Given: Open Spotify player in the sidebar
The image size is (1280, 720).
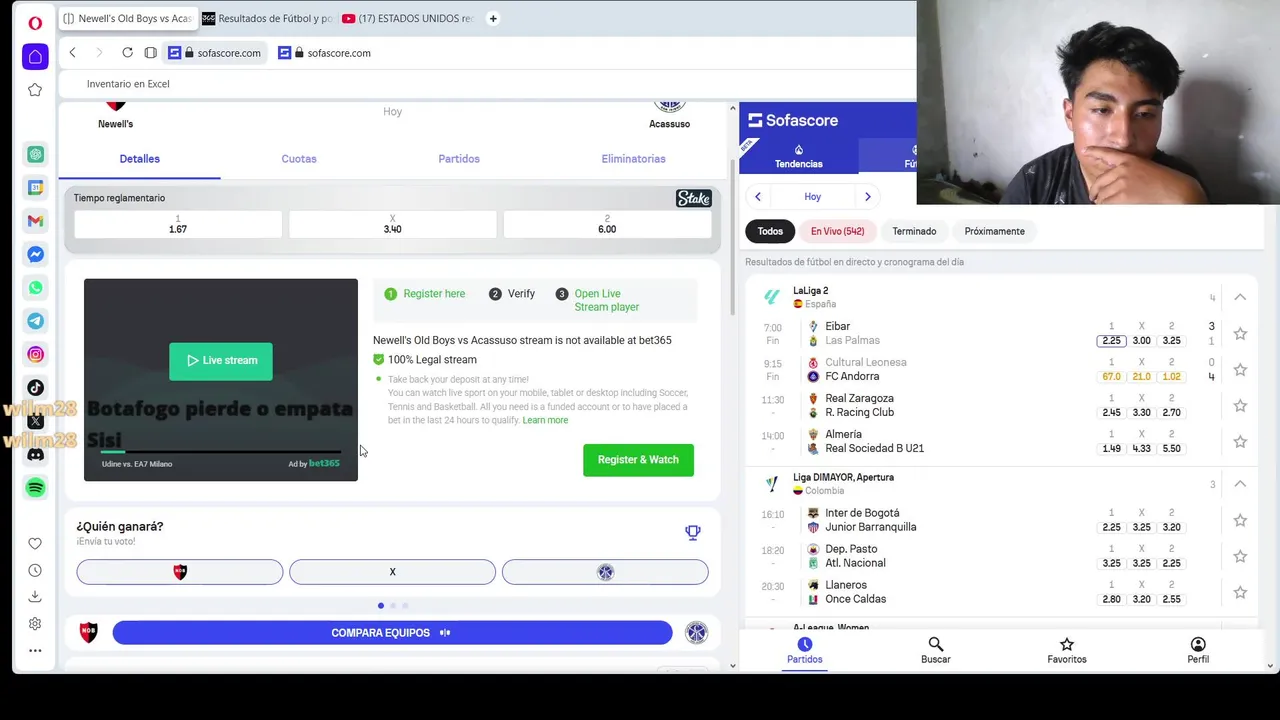Looking at the screenshot, I should pos(35,487).
